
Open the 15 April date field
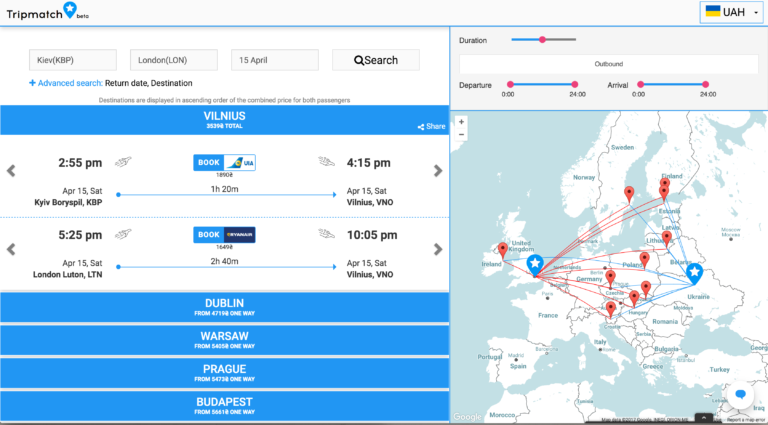(275, 60)
